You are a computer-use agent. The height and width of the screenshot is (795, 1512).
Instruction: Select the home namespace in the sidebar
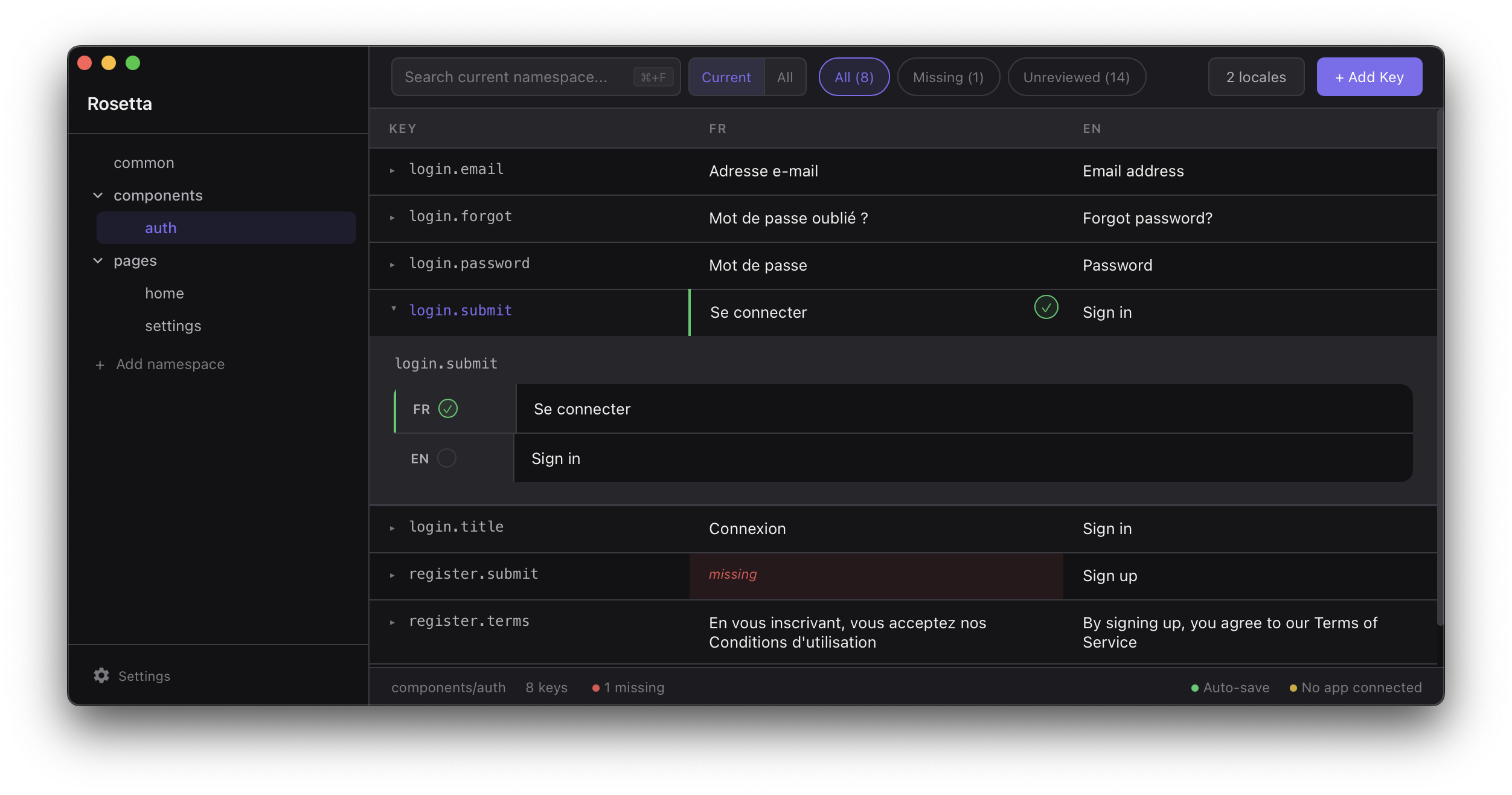point(164,293)
